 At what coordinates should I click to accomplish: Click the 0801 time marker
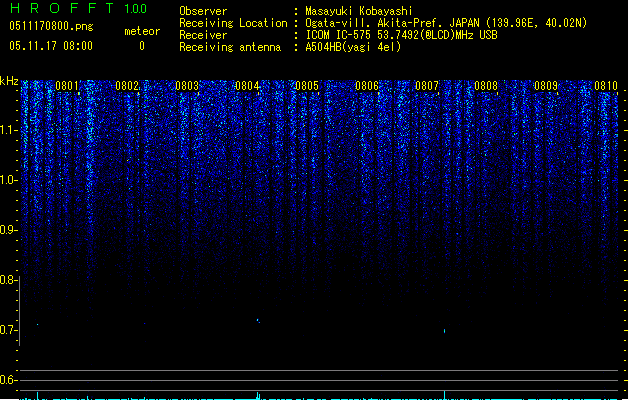pyautogui.click(x=67, y=86)
